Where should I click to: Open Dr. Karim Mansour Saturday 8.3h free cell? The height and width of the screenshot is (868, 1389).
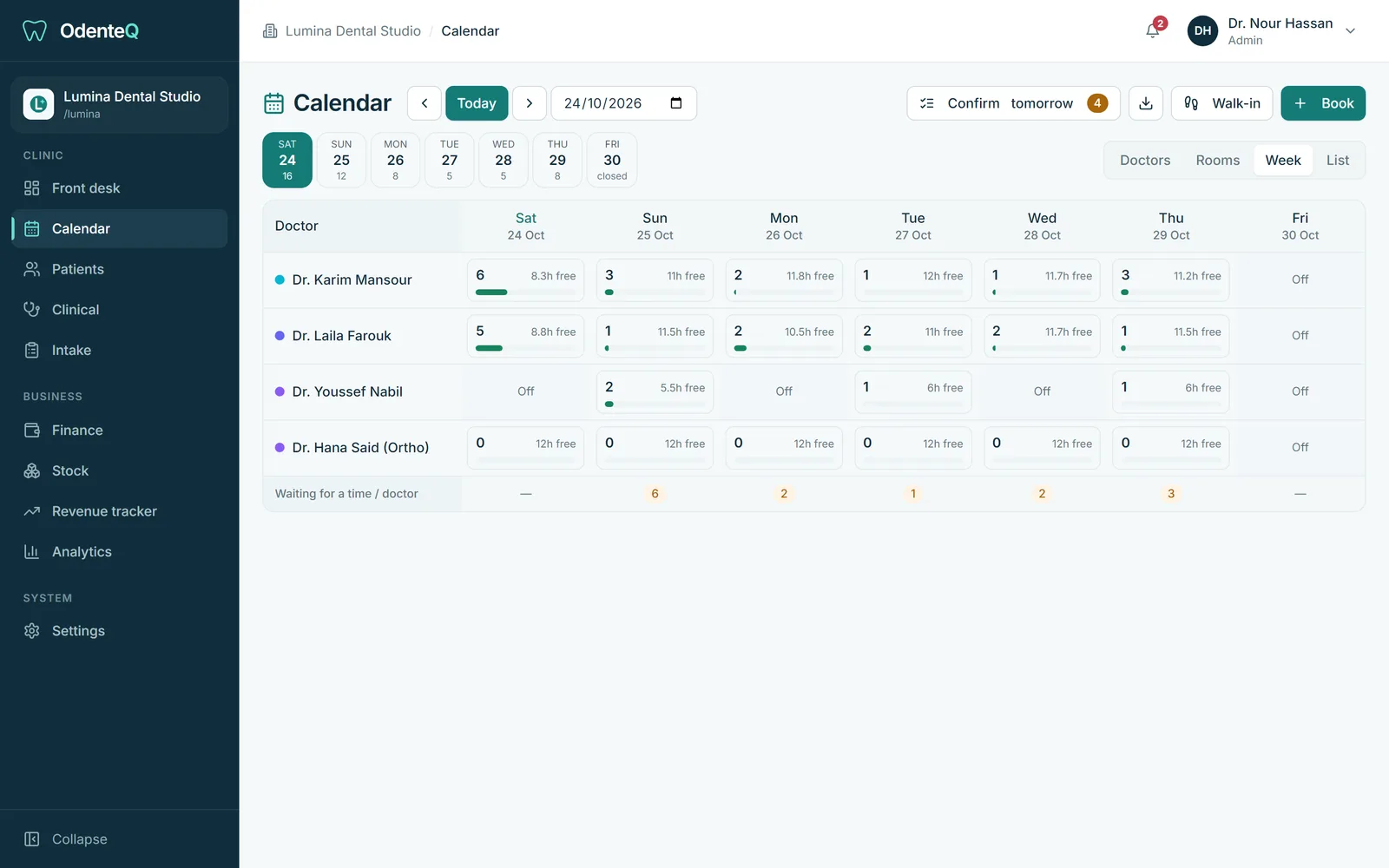[x=526, y=280]
